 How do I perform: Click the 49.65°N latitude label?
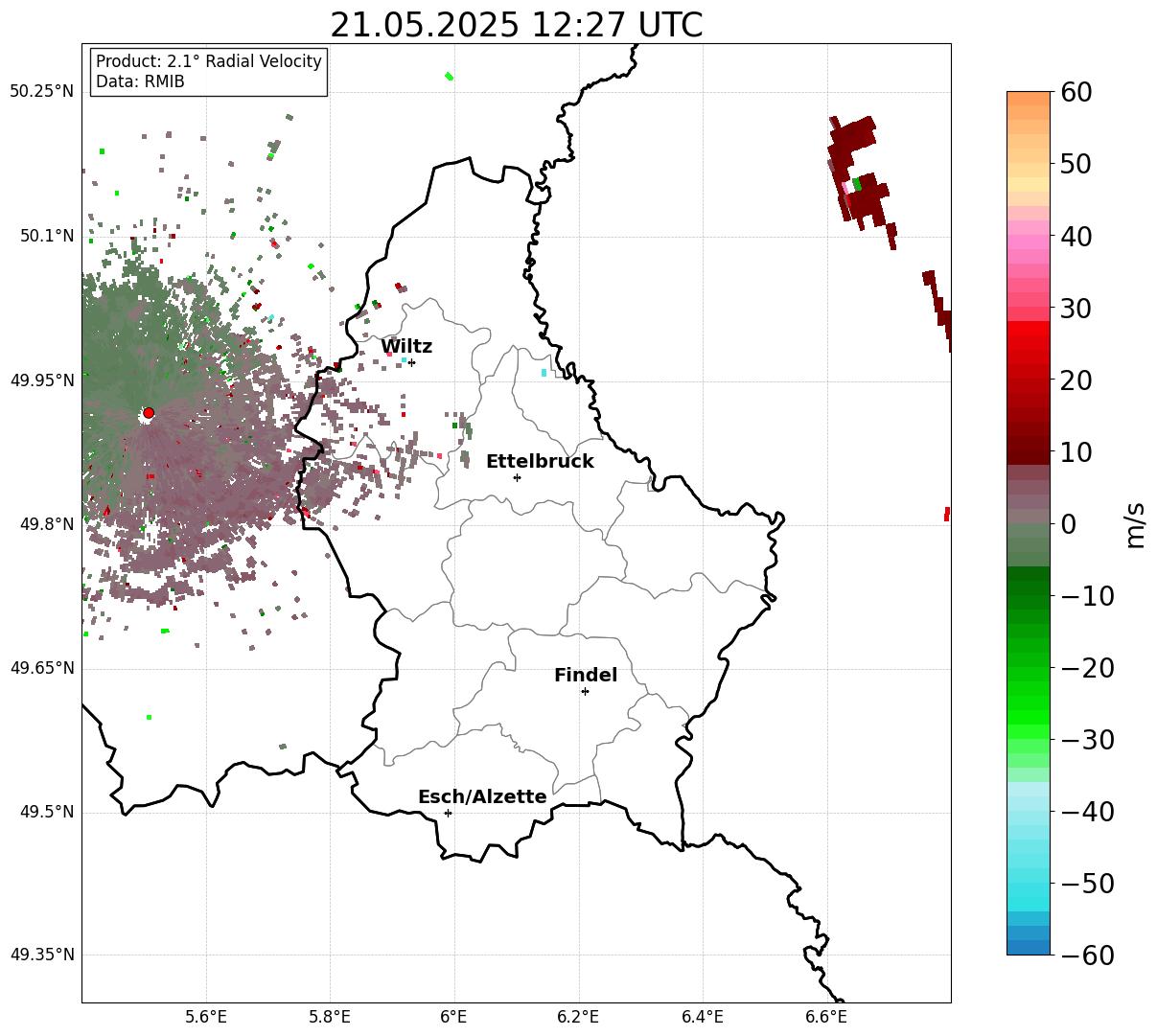coord(41,668)
